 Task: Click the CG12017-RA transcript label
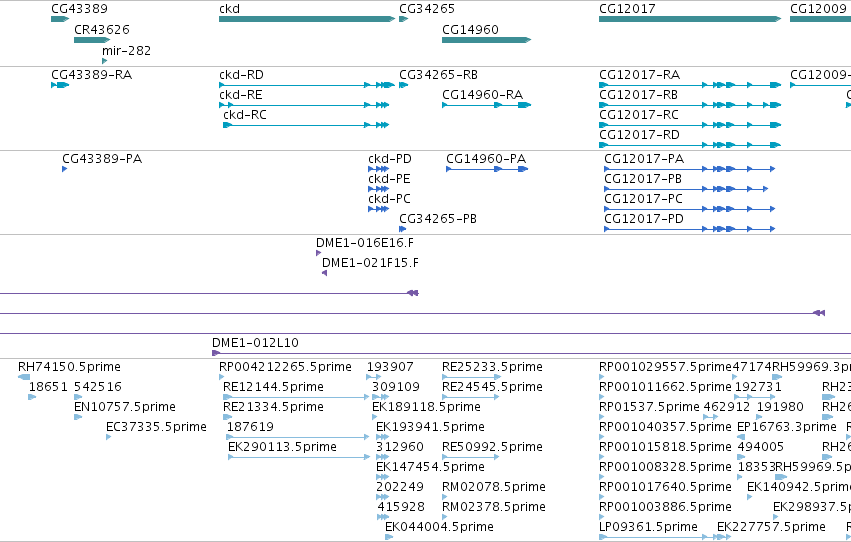639,75
